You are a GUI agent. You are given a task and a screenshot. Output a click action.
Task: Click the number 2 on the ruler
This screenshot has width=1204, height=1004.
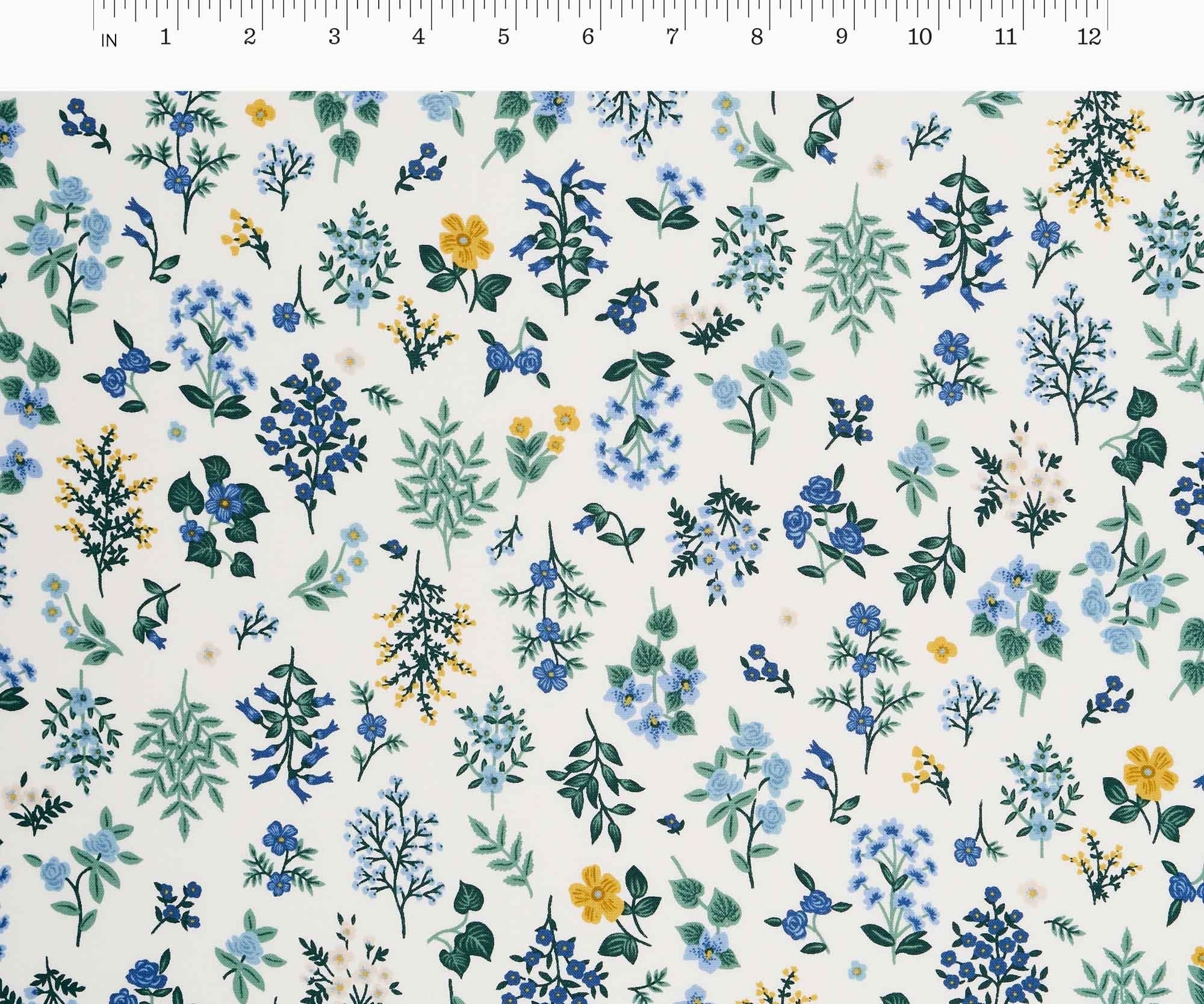click(x=250, y=37)
